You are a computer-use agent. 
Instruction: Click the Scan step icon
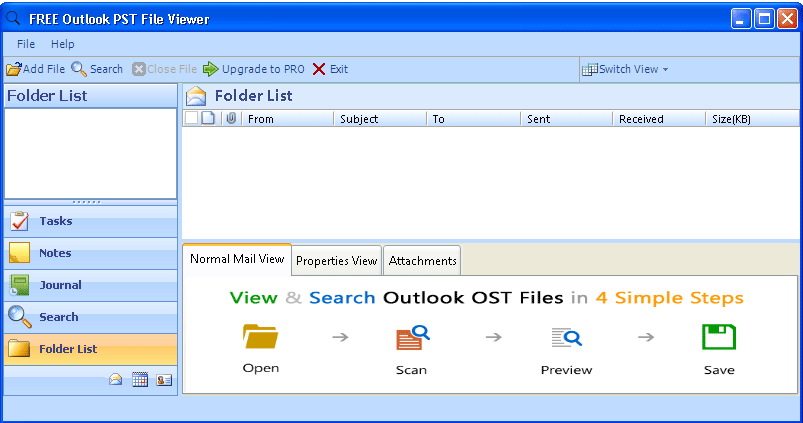[413, 338]
